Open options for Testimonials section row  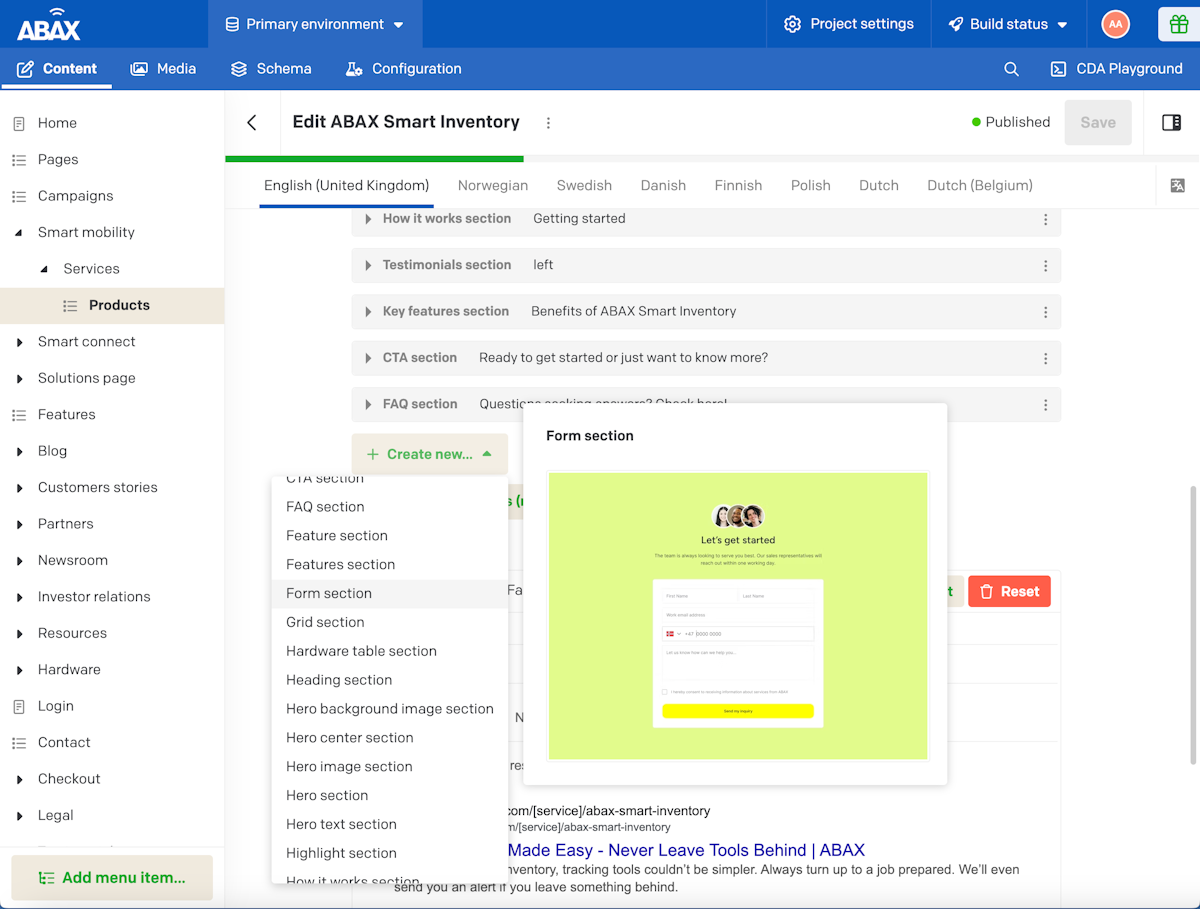click(1045, 265)
